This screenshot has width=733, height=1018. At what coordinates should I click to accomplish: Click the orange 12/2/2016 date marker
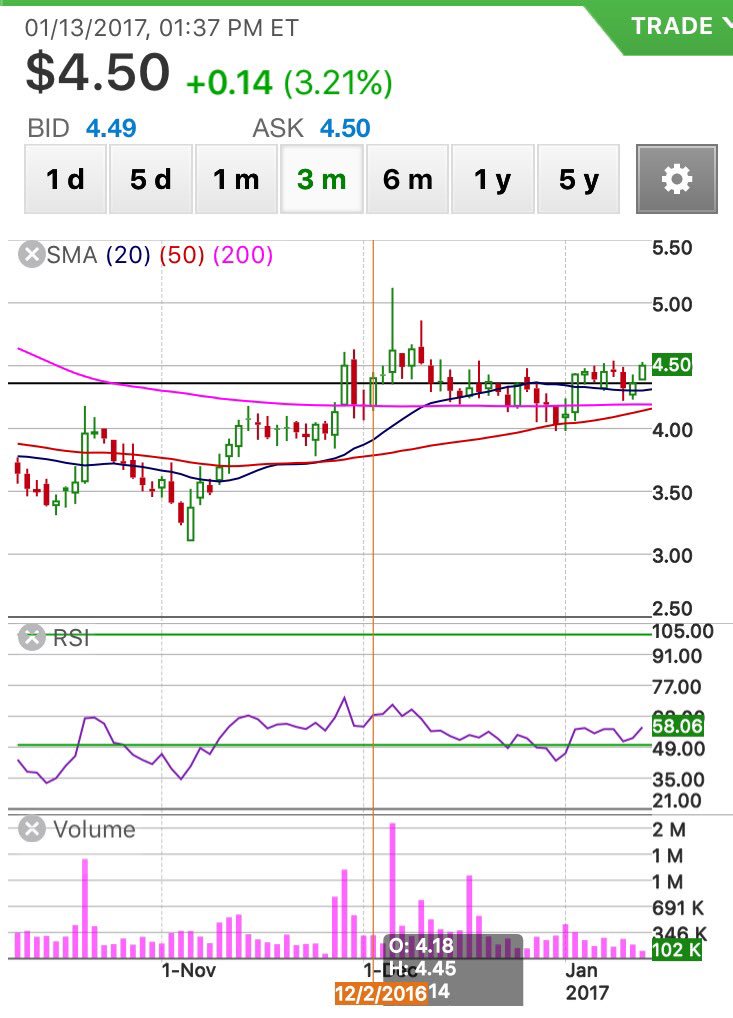[x=381, y=993]
